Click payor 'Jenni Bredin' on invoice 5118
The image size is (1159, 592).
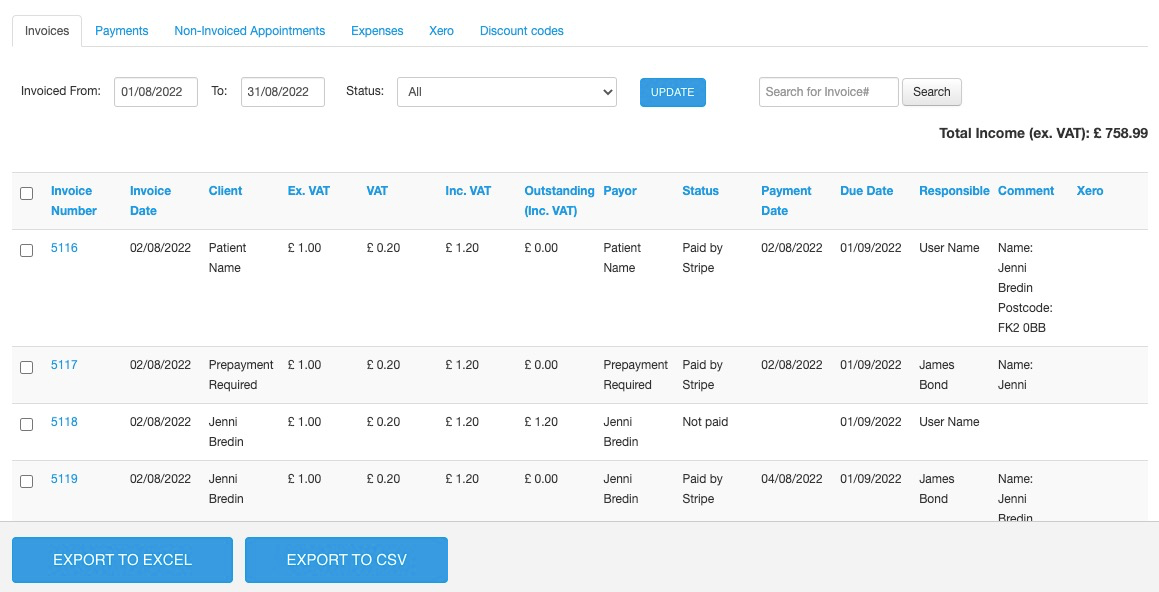pos(621,432)
